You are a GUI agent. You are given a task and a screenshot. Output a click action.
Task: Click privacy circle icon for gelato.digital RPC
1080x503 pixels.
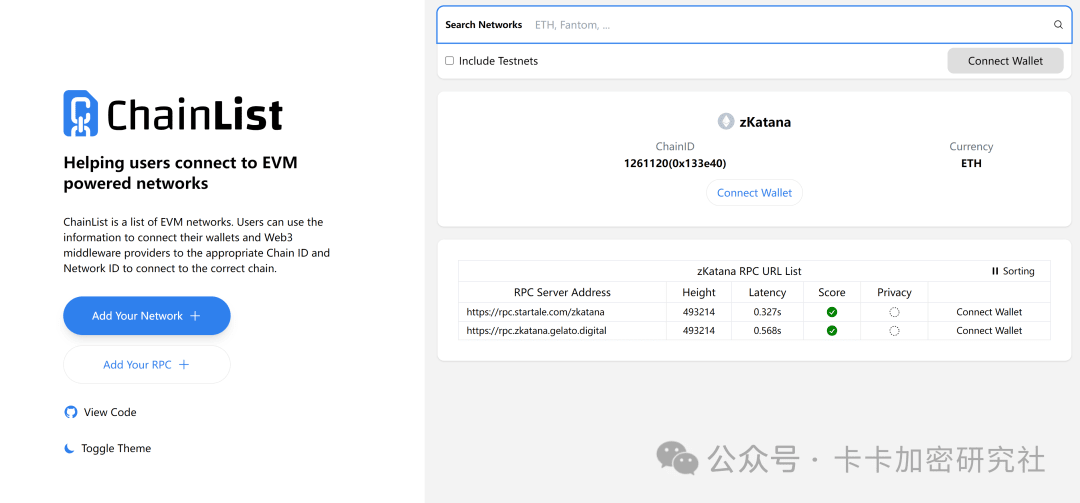tap(894, 331)
